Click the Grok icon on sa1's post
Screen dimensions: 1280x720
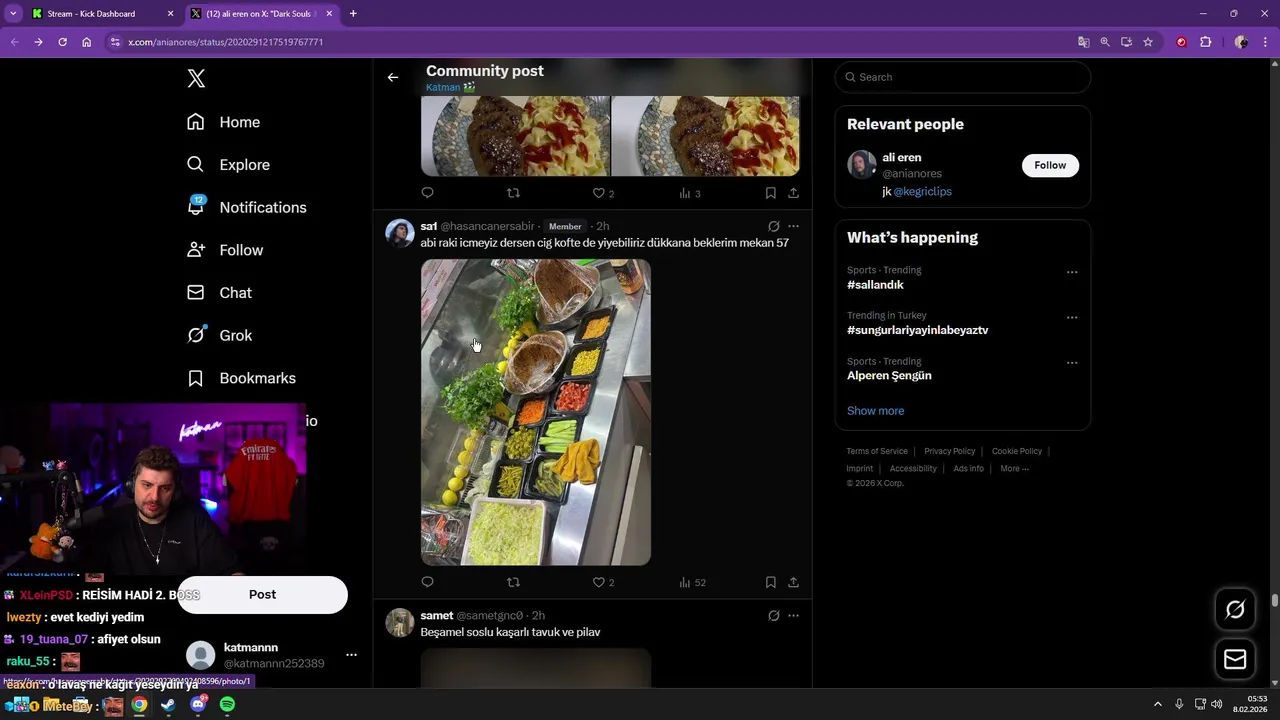click(x=773, y=226)
